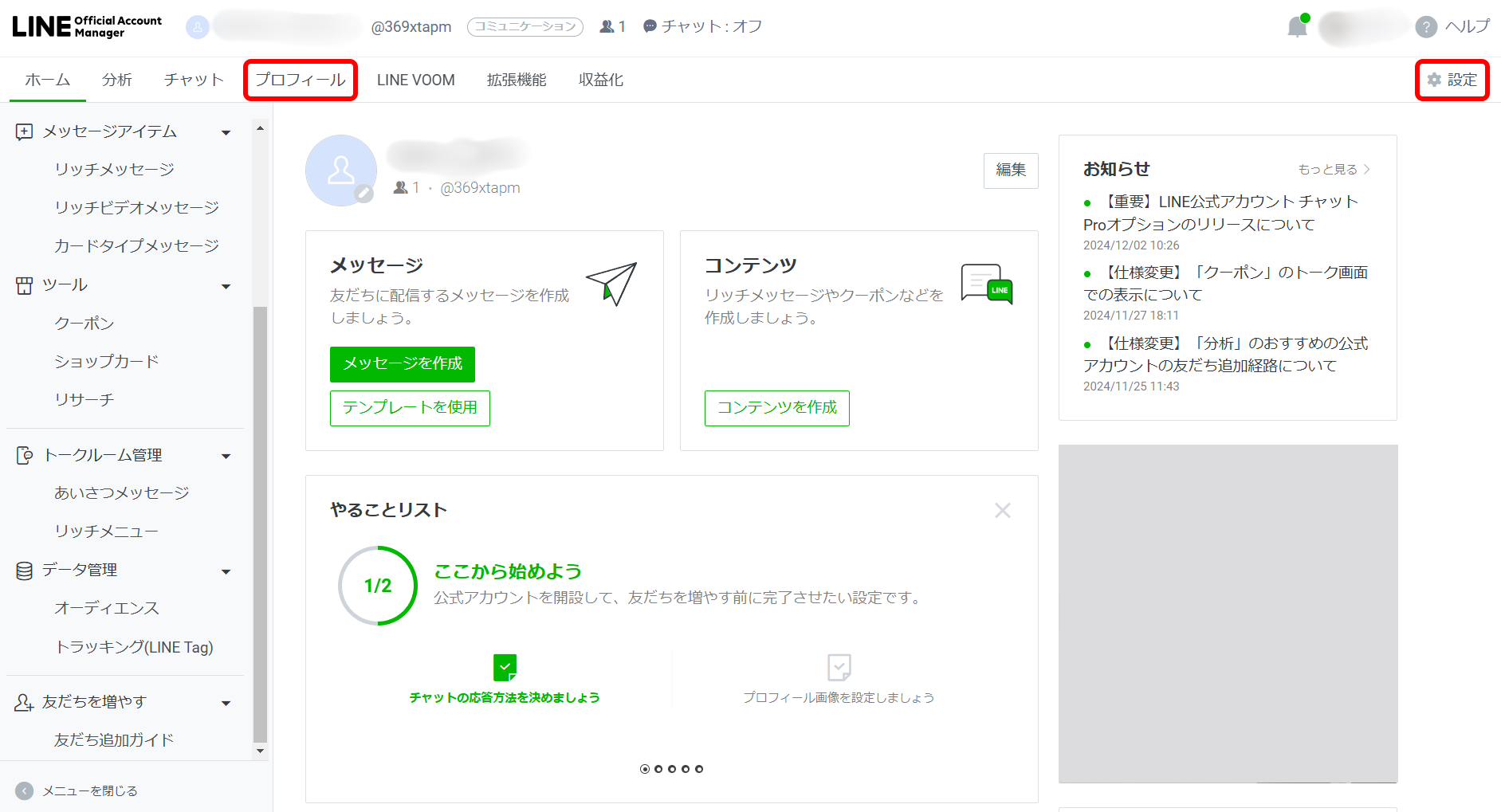Click the large profile avatar image
Screen dimensions: 1501x812
click(x=340, y=170)
